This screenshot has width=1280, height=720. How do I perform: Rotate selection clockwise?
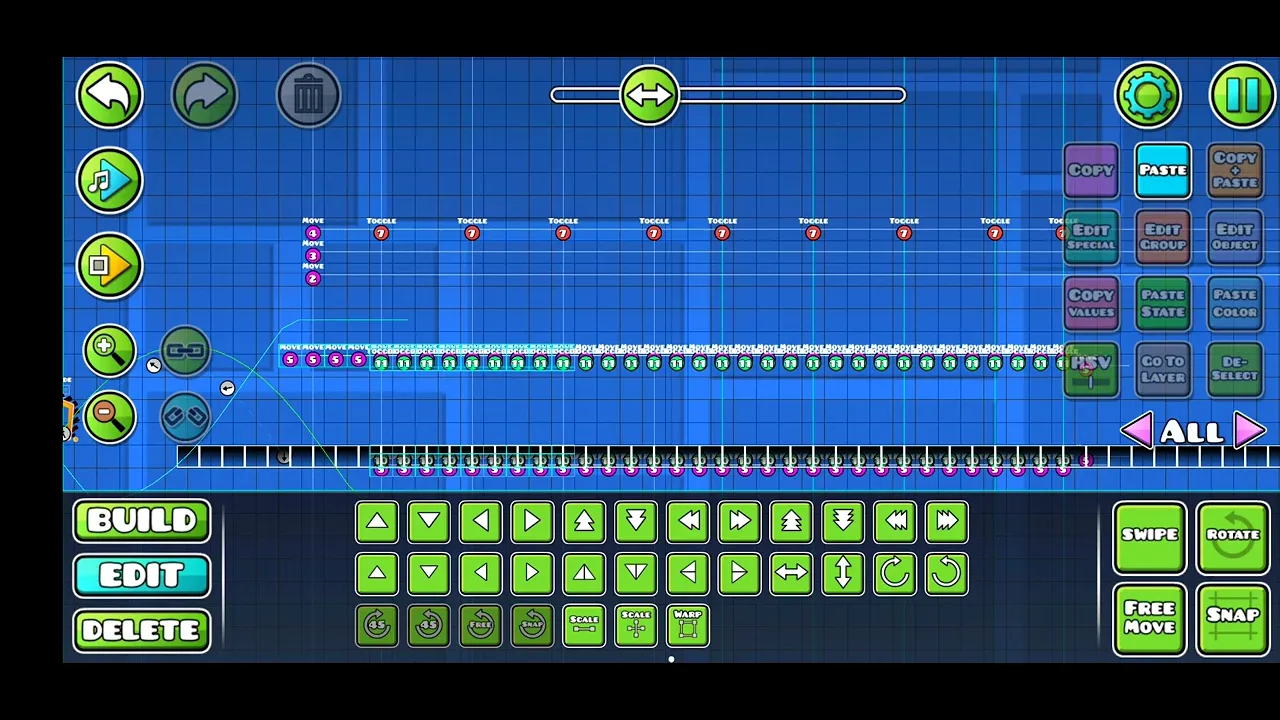pos(895,573)
